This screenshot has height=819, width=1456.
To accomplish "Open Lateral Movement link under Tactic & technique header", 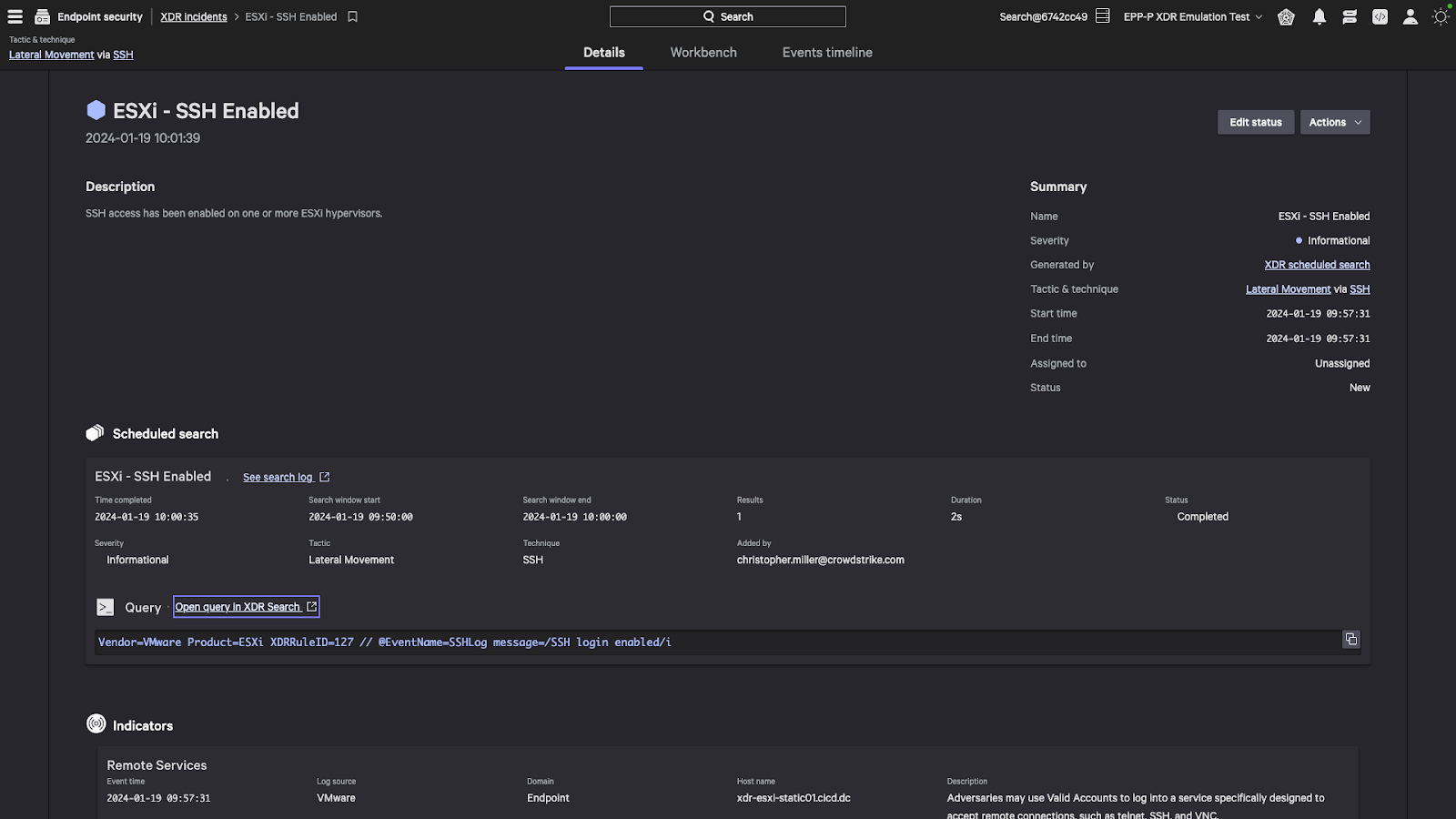I will [x=51, y=55].
